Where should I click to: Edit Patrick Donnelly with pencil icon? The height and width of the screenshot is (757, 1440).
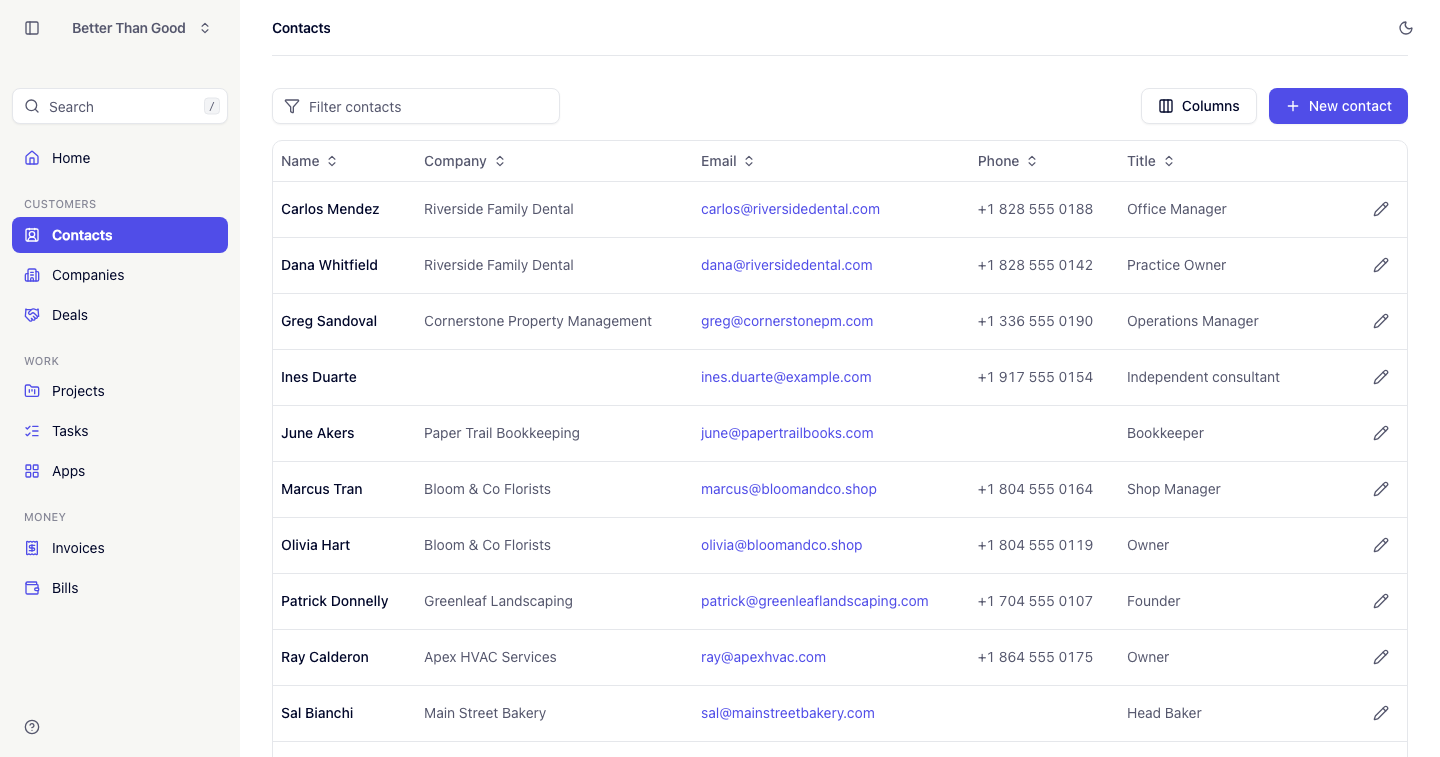point(1381,601)
